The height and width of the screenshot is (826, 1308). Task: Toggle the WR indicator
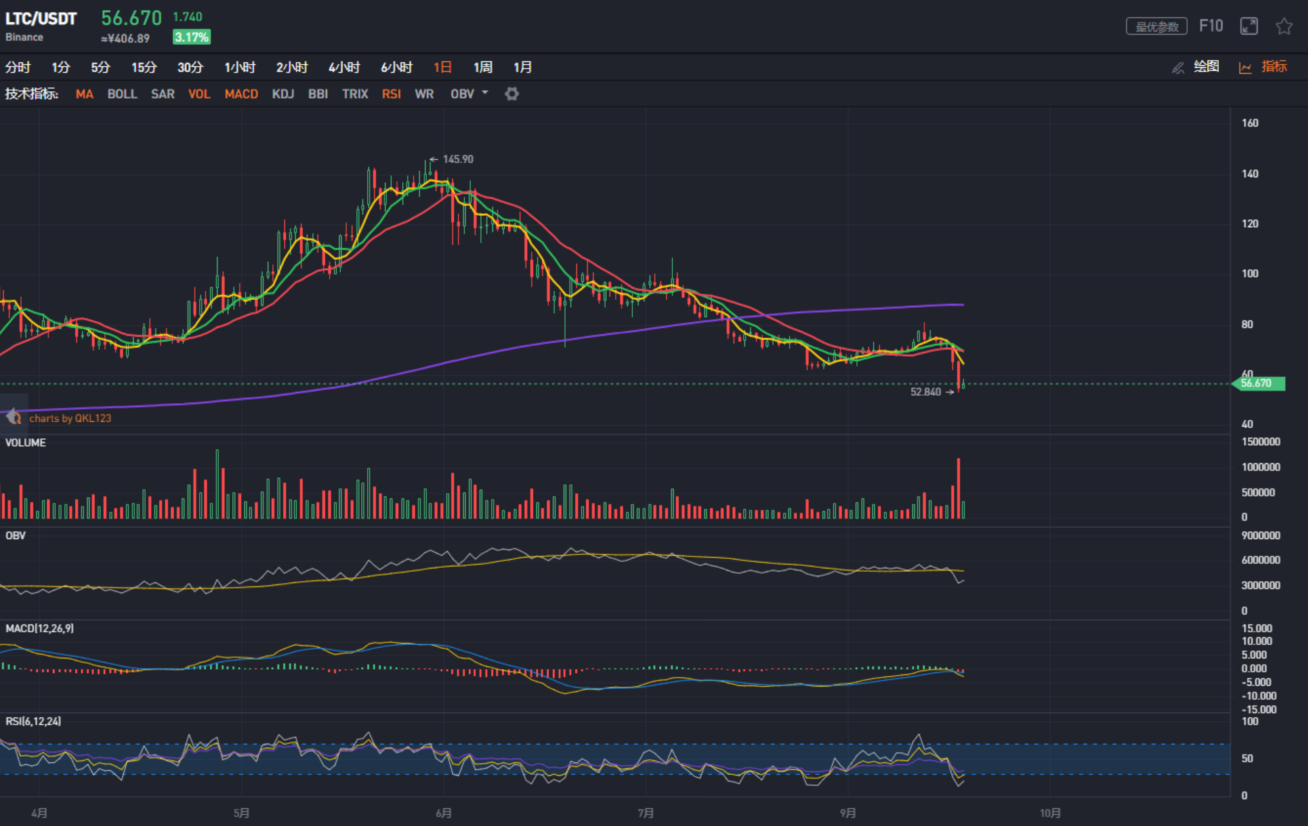[424, 94]
